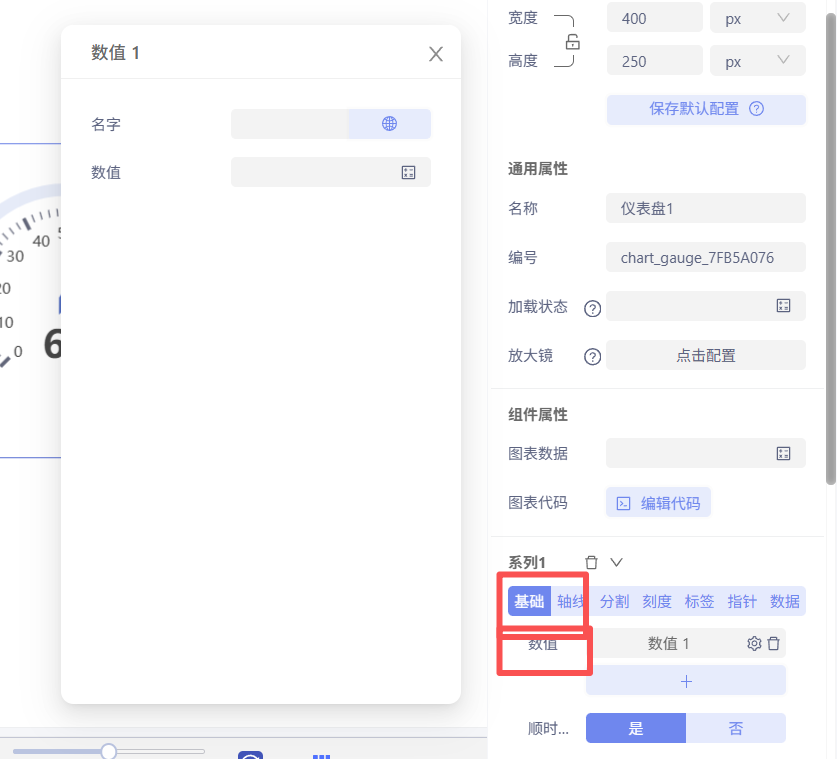Click the help icon next to 放大镜
Image resolution: width=837 pixels, height=759 pixels.
[x=592, y=356]
